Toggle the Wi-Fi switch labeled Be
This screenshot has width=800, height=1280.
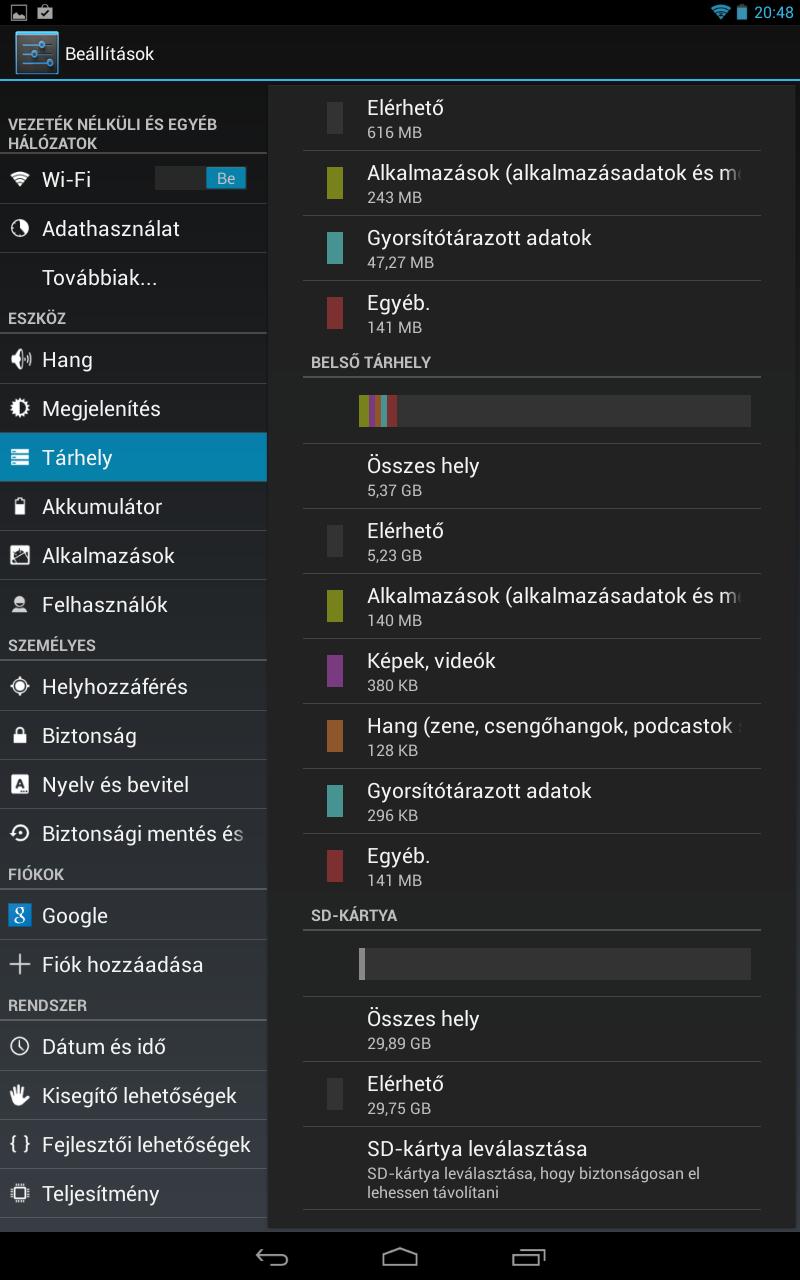tap(201, 178)
